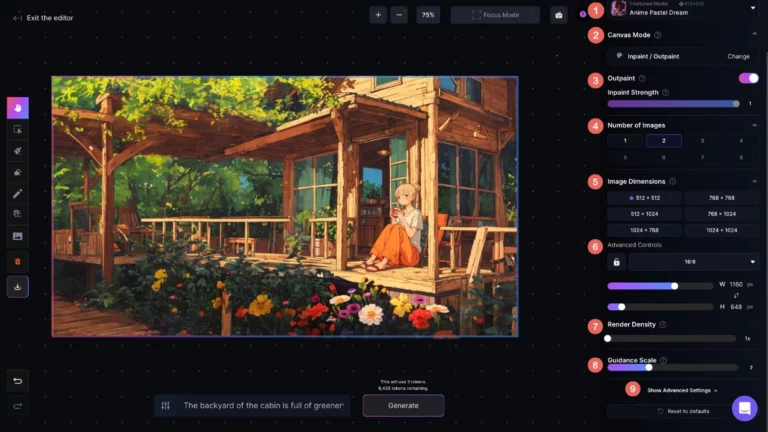Click the undo arrow icon
This screenshot has width=768, height=432.
(18, 381)
